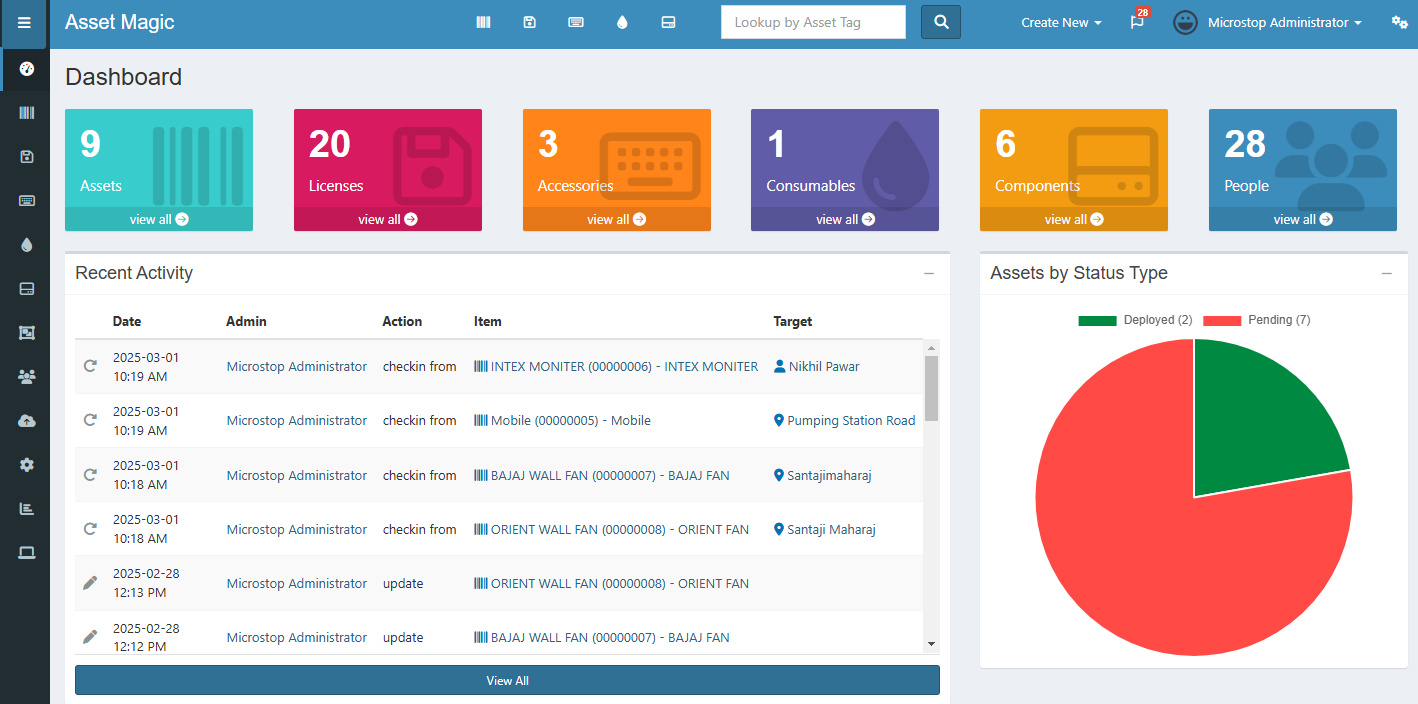This screenshot has height=704, width=1418.
Task: View all on the People card
Action: click(x=1303, y=219)
